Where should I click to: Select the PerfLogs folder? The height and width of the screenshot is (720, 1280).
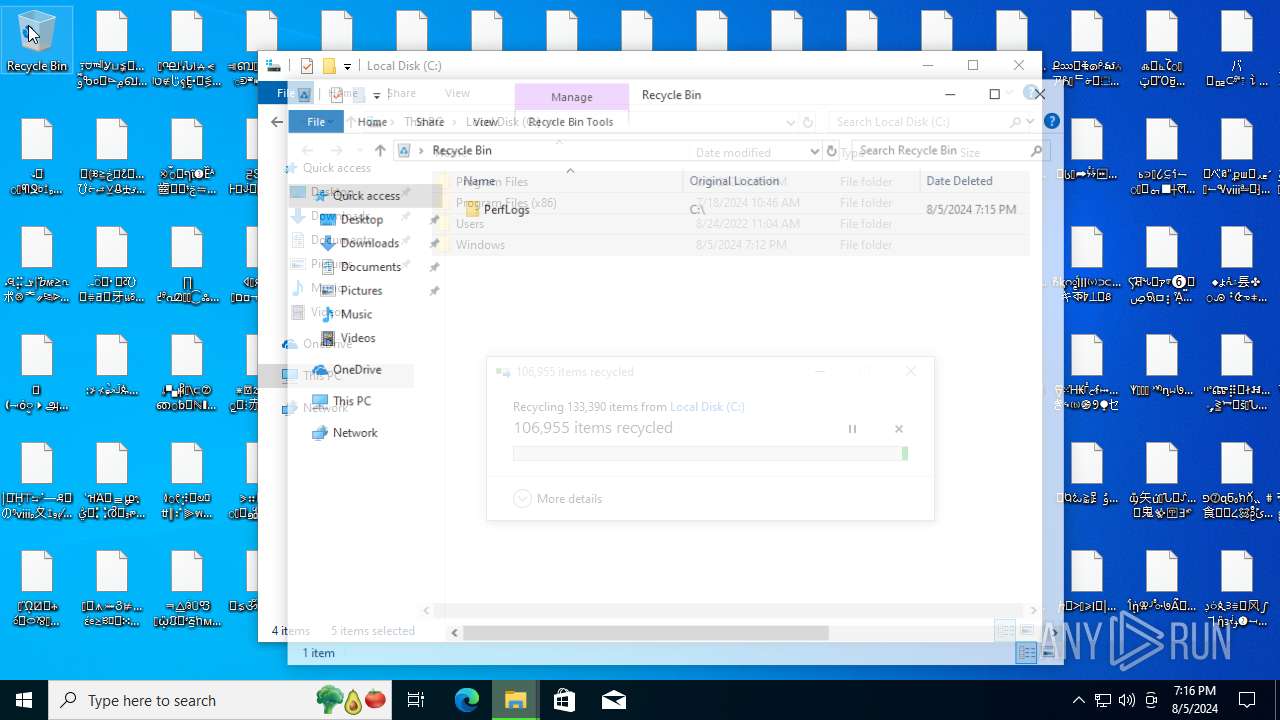pyautogui.click(x=506, y=210)
